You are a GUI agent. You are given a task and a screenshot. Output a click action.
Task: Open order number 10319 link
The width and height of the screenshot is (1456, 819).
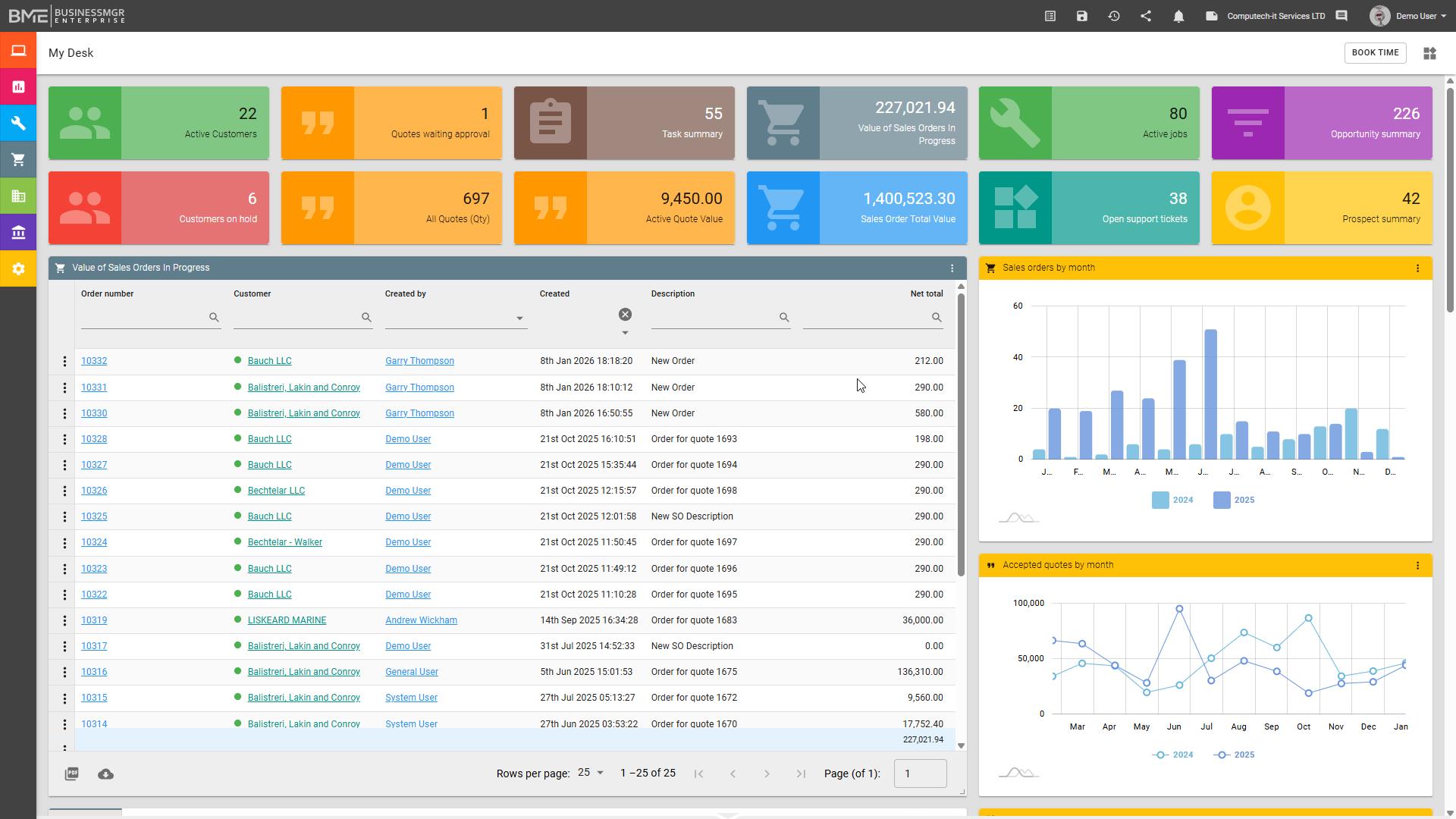94,620
